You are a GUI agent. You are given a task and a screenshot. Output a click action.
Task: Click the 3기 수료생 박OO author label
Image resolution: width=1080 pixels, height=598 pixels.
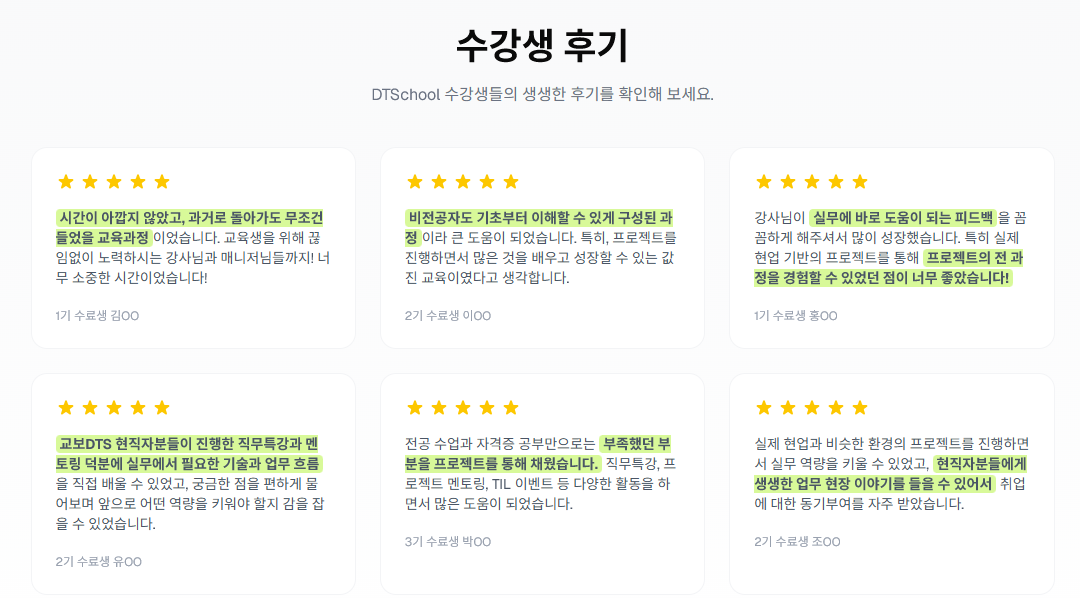point(448,542)
